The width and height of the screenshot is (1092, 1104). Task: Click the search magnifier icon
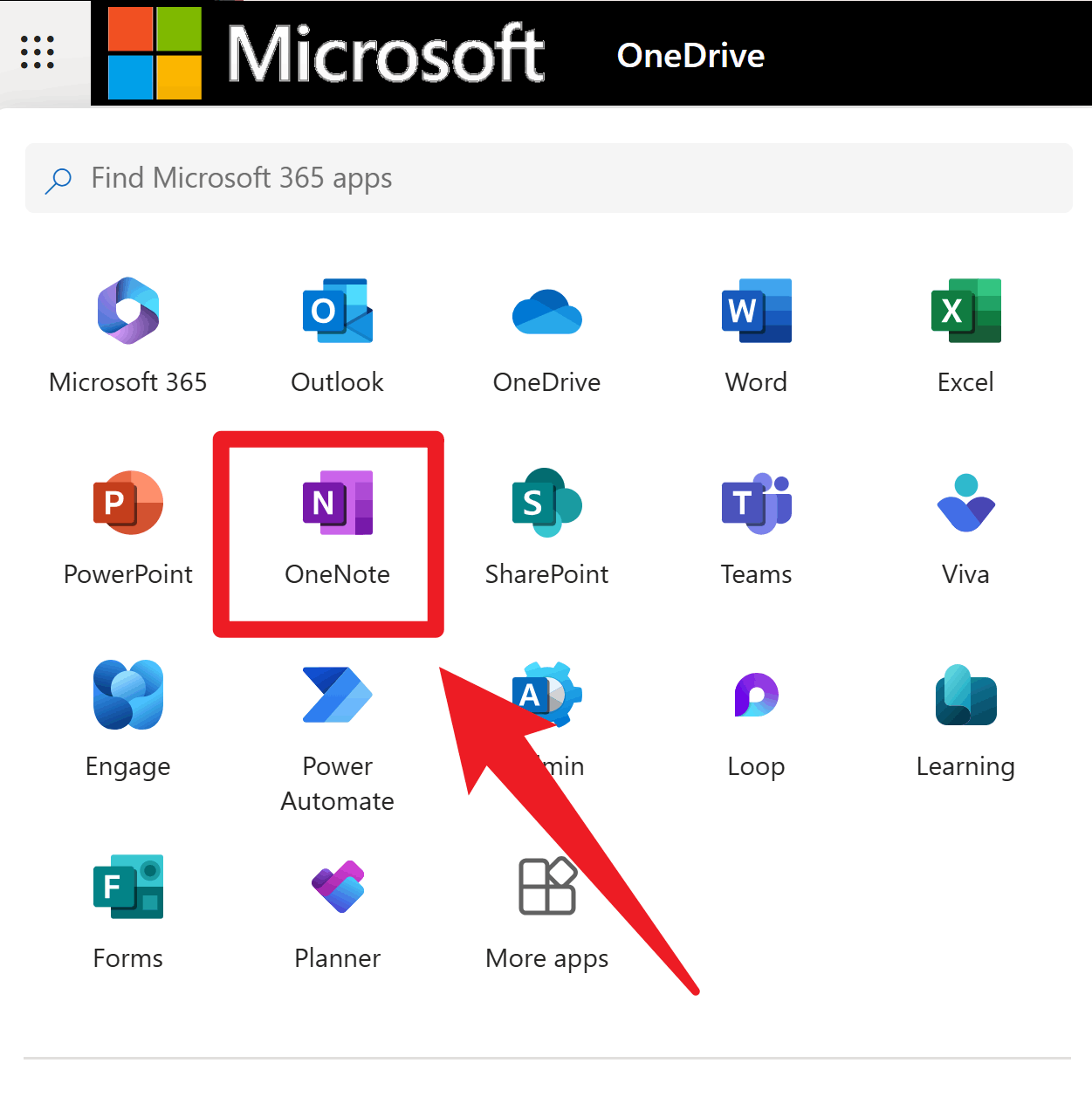point(58,180)
